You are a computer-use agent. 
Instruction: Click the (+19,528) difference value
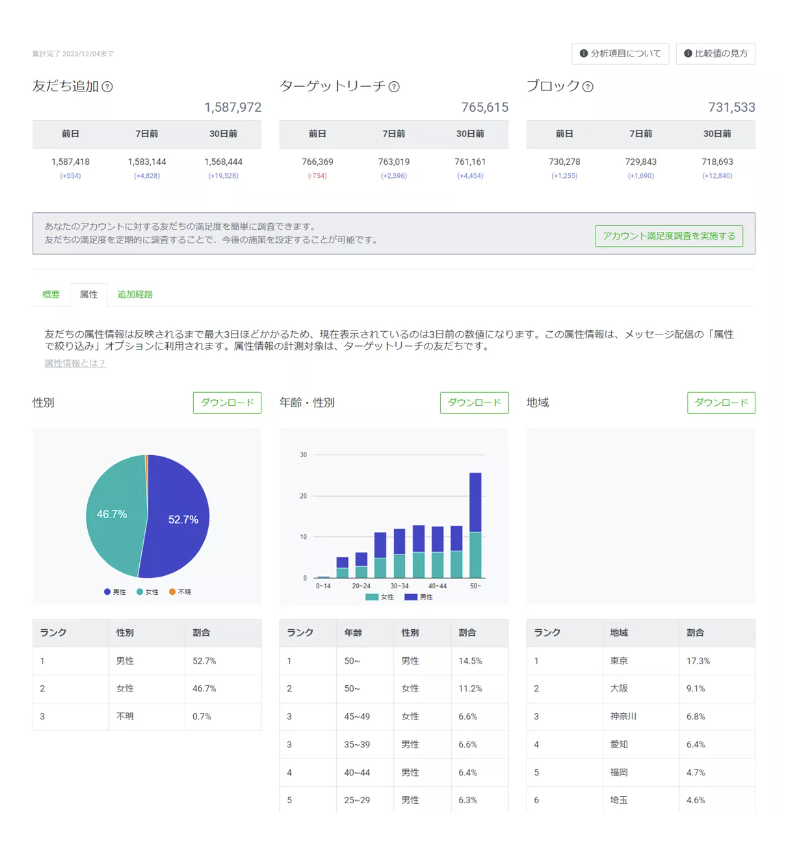[x=223, y=176]
